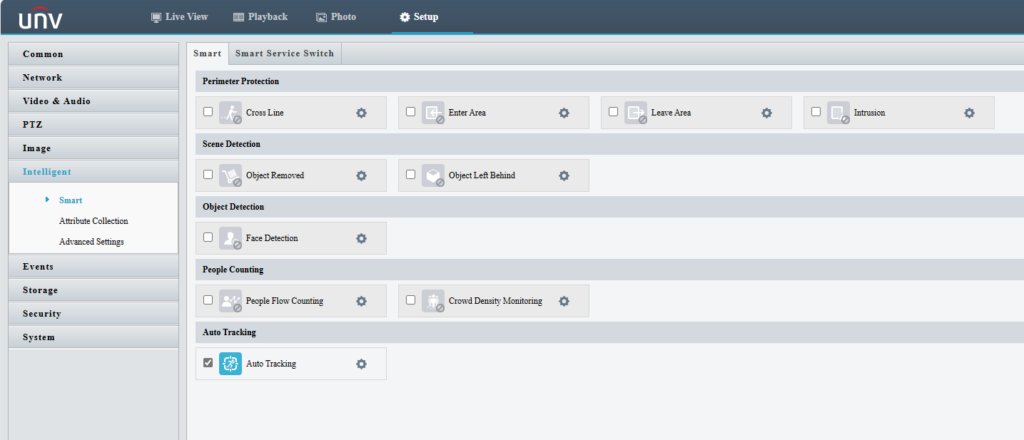Click the UNV logo
1024x440 pixels.
[40, 18]
